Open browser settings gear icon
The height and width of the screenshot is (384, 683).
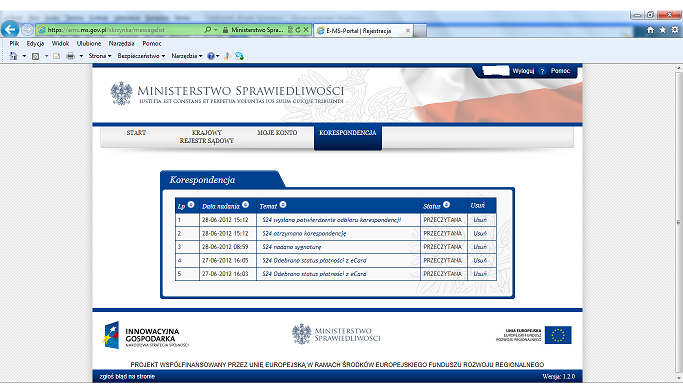675,30
